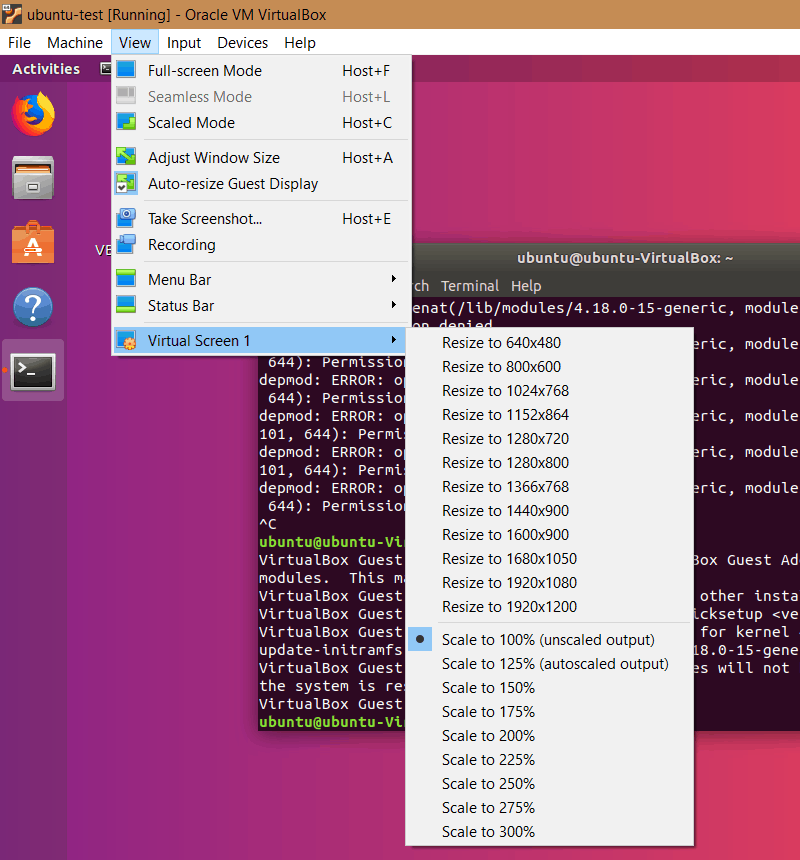Click the Take Screenshot camera icon
The image size is (800, 860).
point(126,218)
